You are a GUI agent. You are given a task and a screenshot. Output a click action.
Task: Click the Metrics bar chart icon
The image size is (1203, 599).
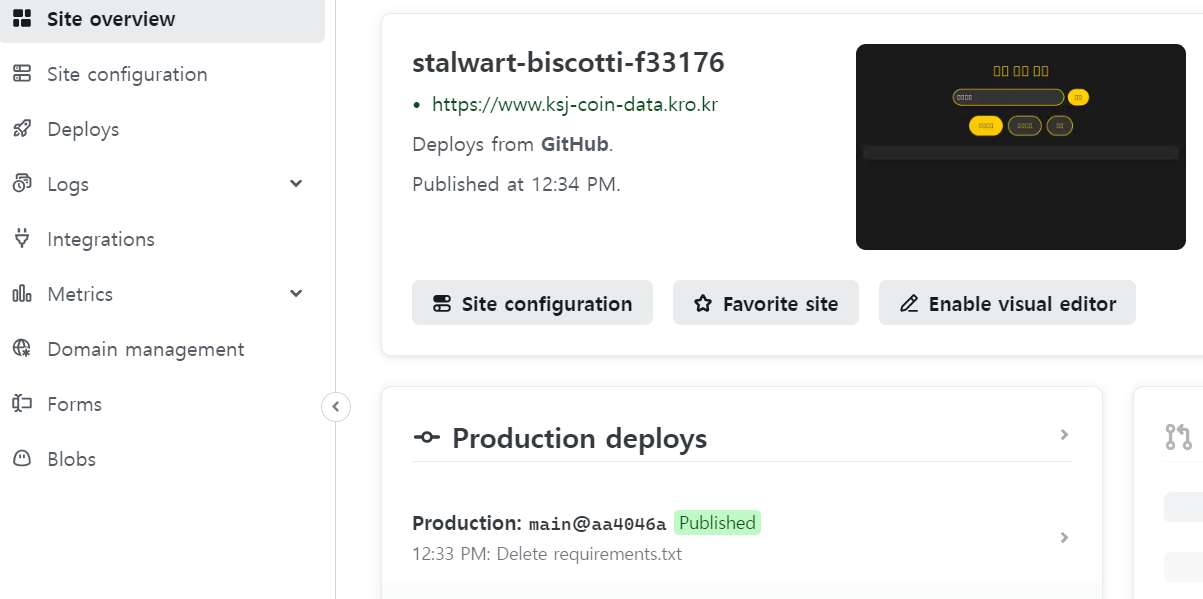(22, 294)
